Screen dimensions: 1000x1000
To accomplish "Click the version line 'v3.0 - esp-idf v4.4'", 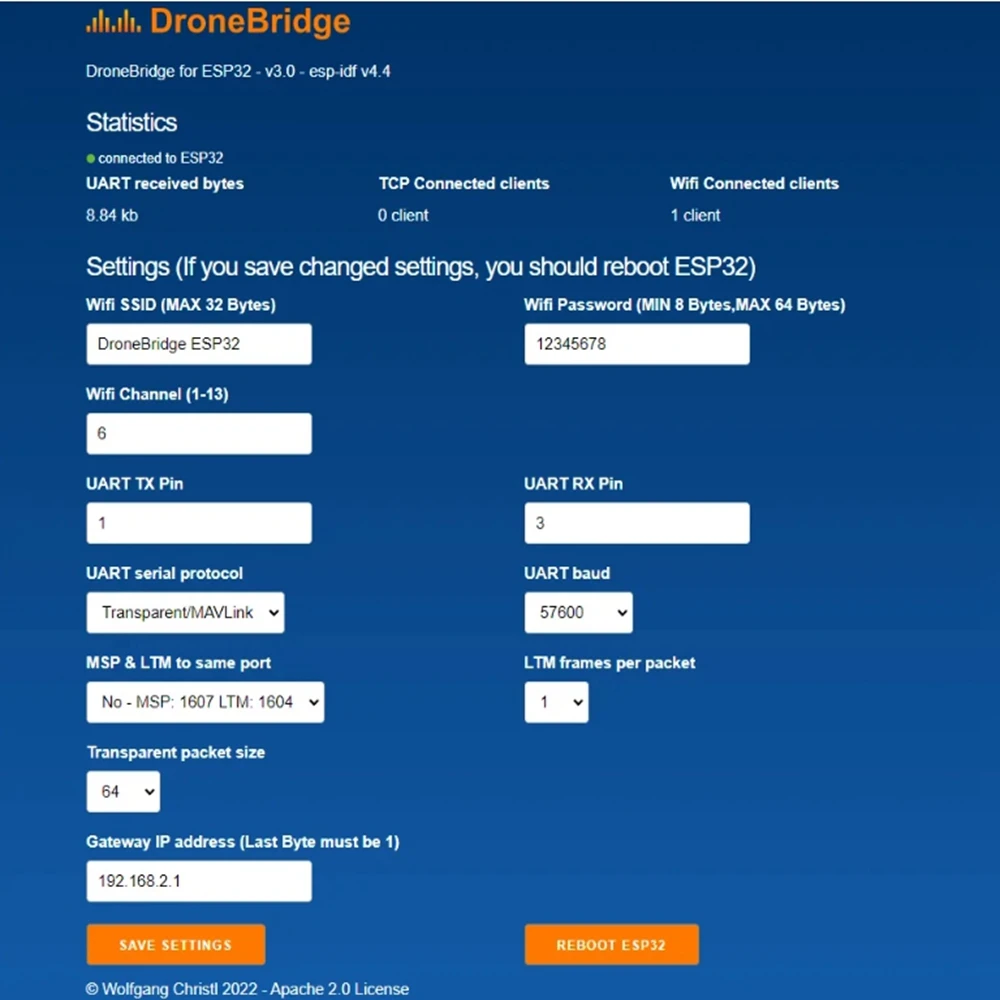I will pos(328,71).
